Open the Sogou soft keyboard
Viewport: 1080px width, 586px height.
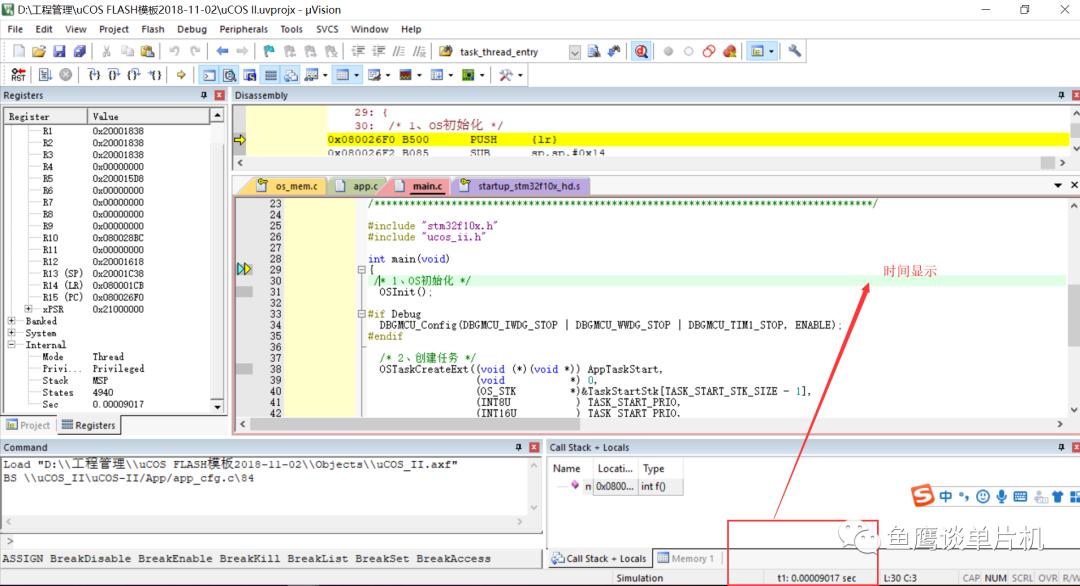coord(1020,496)
